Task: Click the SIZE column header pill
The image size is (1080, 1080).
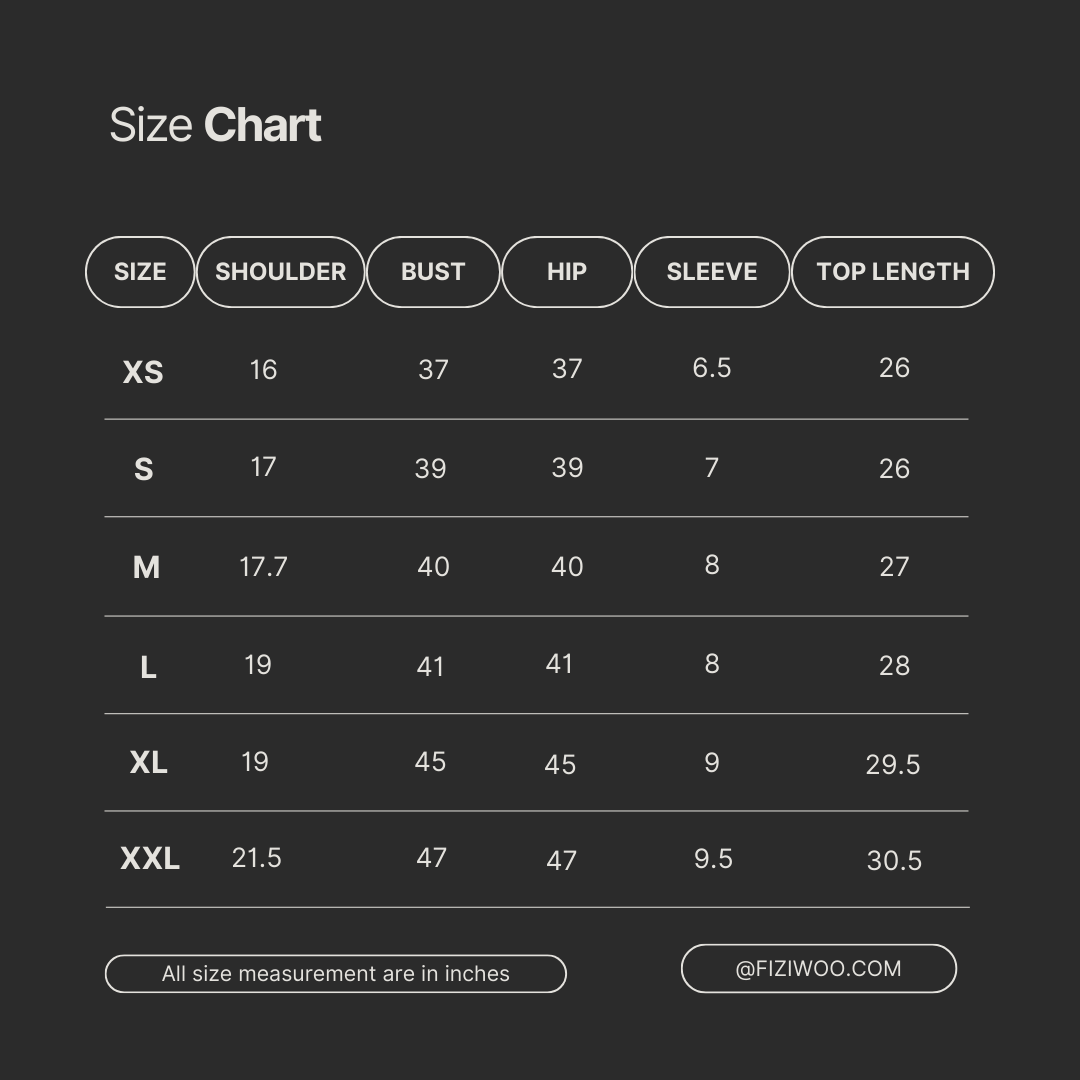Action: click(140, 272)
